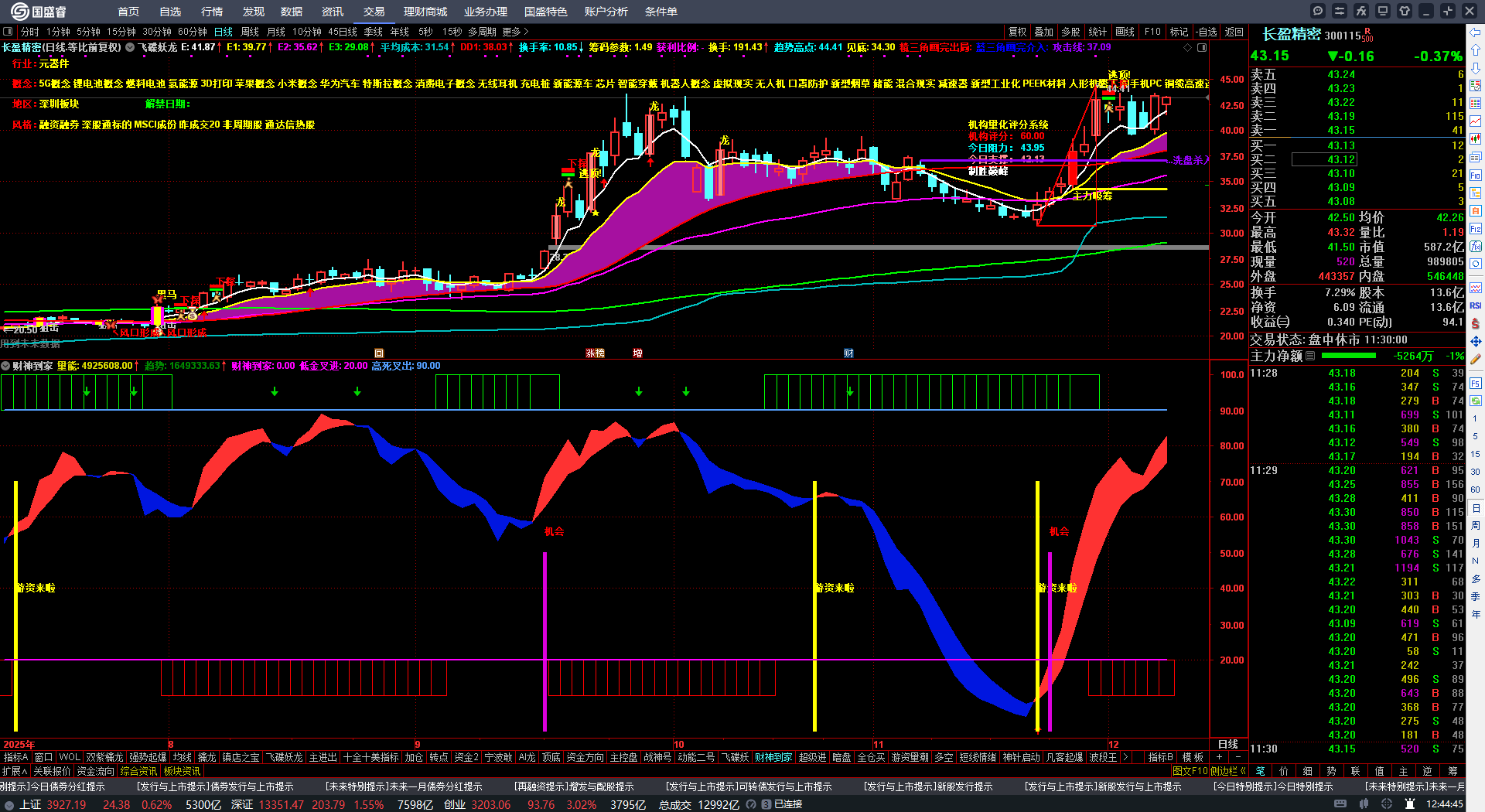The height and width of the screenshot is (812, 1485).
Task: Click the back arrow sidebar icon
Action: pos(1476,32)
